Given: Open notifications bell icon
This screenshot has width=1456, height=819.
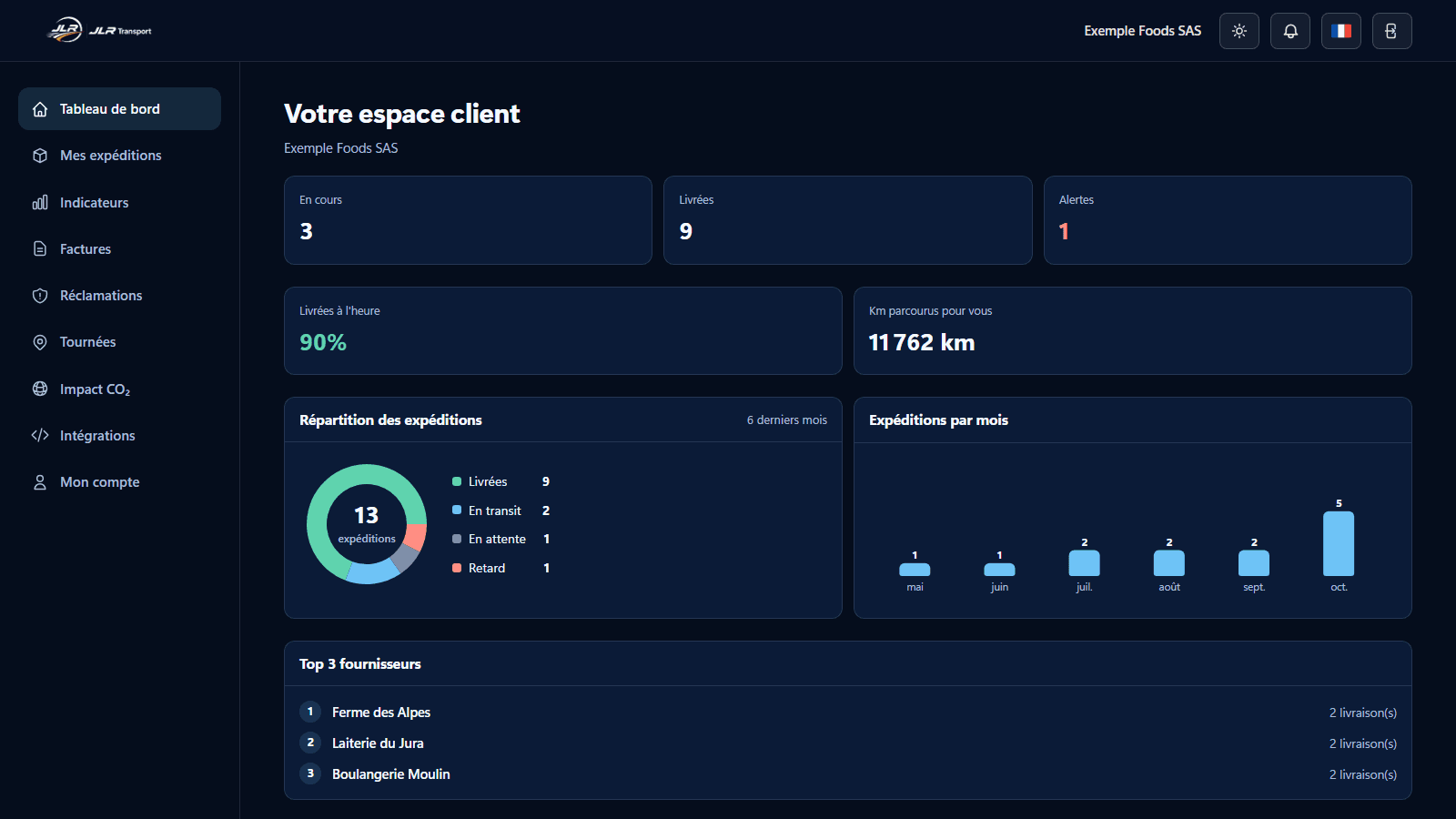Looking at the screenshot, I should [x=1290, y=31].
